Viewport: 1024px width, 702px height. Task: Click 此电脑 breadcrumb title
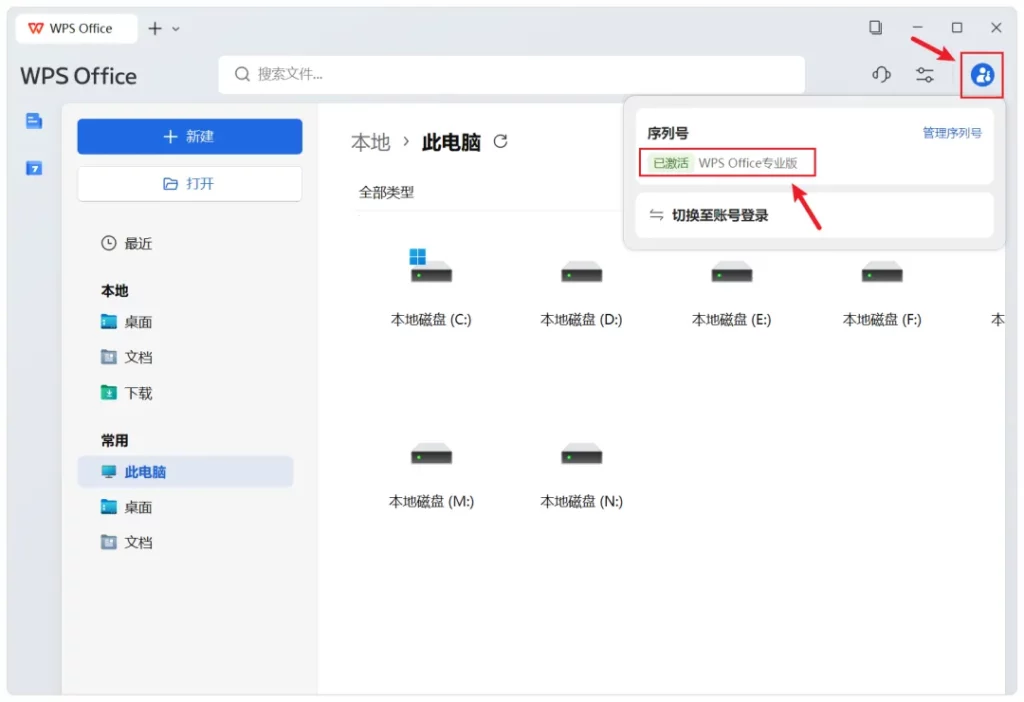[451, 142]
